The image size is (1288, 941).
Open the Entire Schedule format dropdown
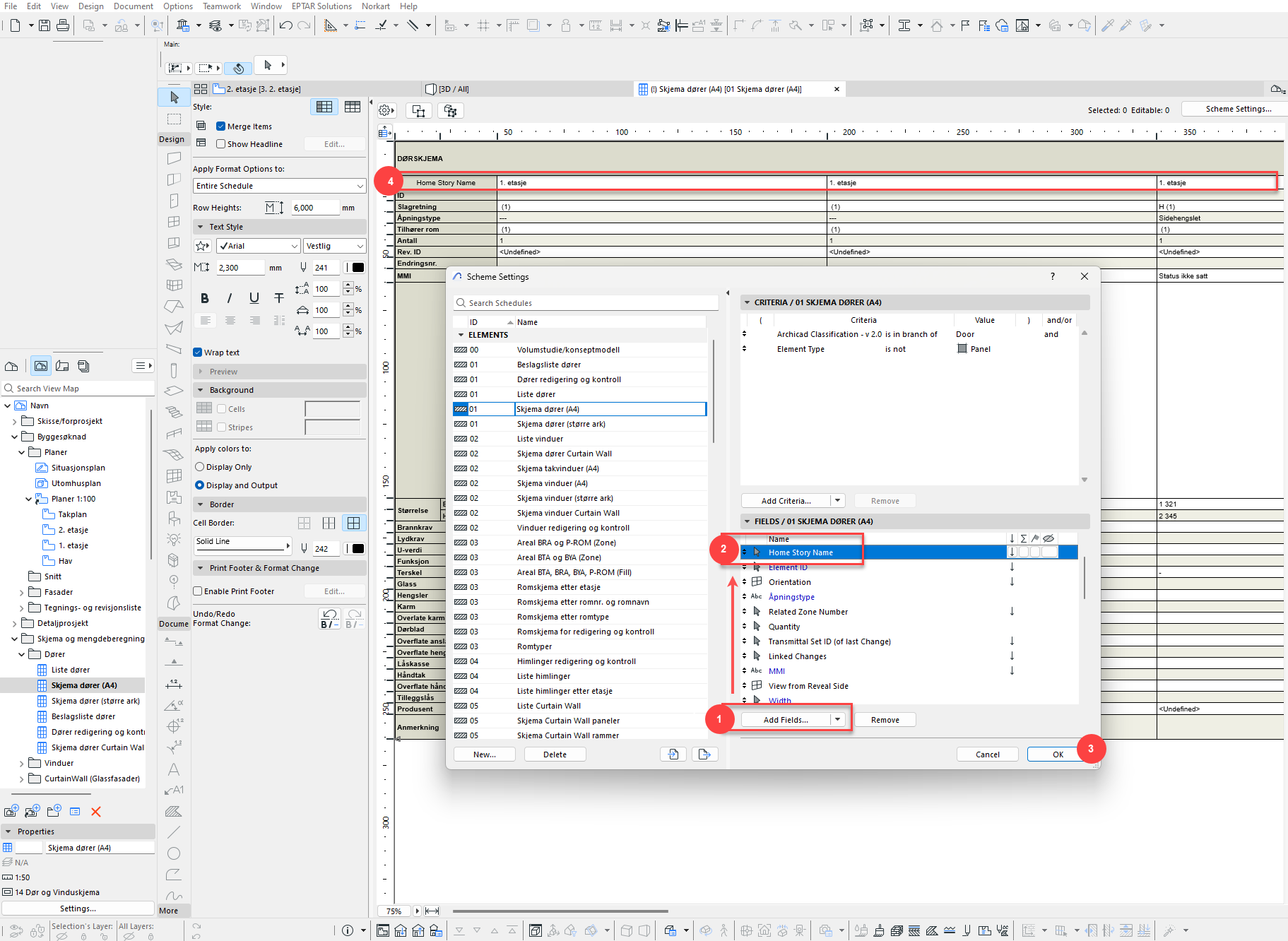pos(280,186)
